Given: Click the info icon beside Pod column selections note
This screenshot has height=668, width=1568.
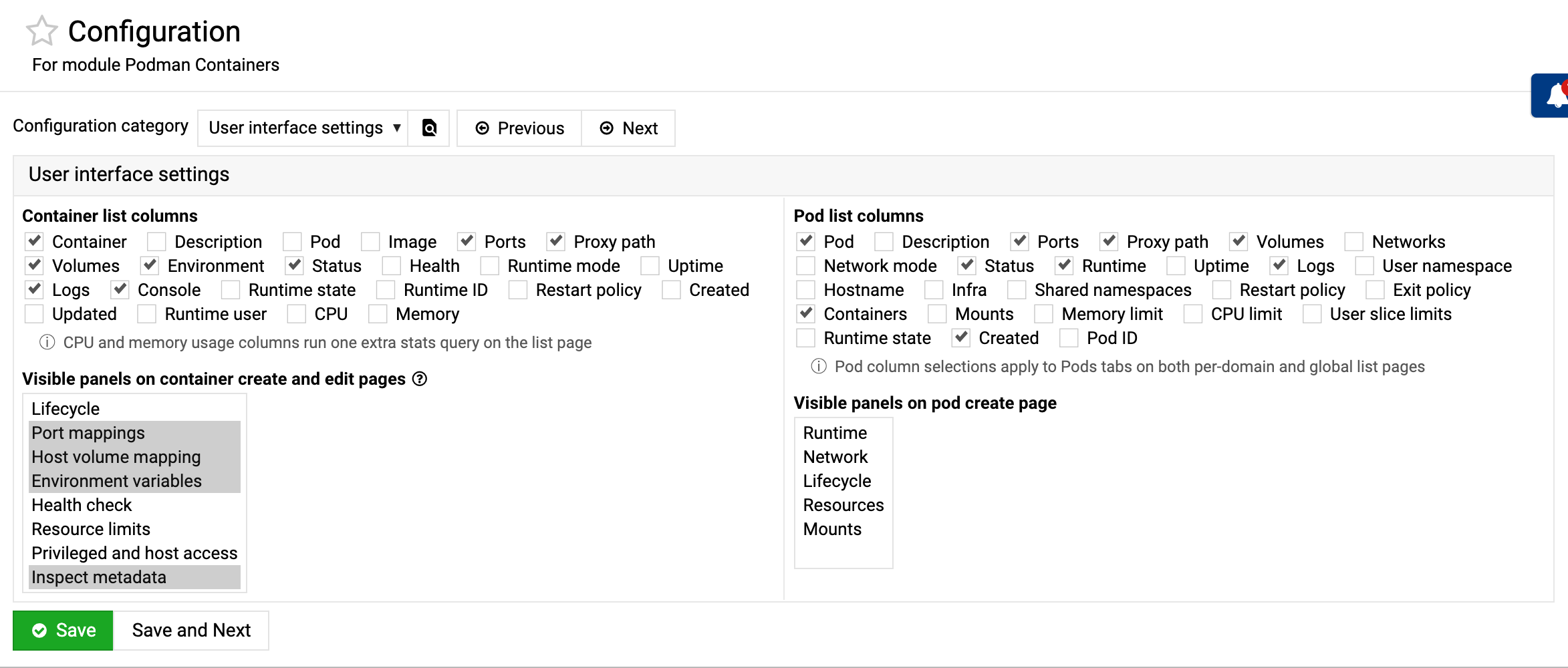Looking at the screenshot, I should pyautogui.click(x=818, y=367).
